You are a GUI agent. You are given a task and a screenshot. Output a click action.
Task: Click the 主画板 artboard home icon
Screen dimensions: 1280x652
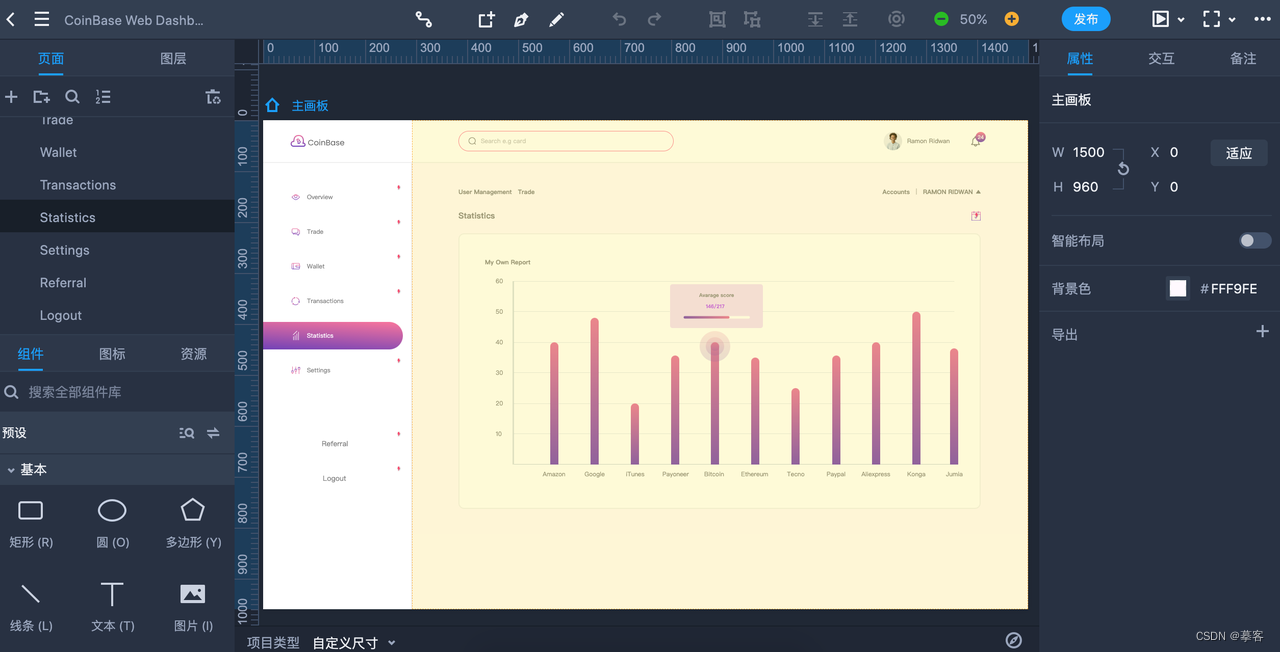coord(272,105)
